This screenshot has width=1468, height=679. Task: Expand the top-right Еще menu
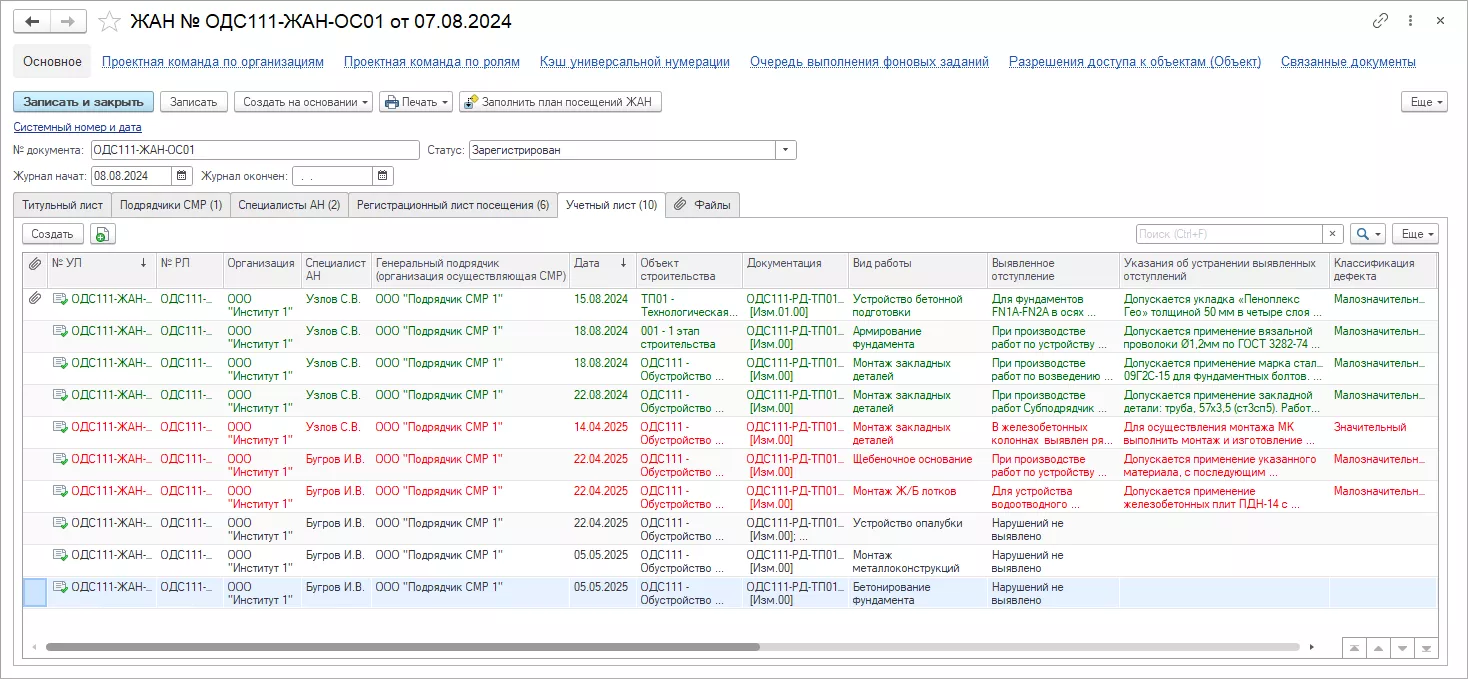[1425, 102]
